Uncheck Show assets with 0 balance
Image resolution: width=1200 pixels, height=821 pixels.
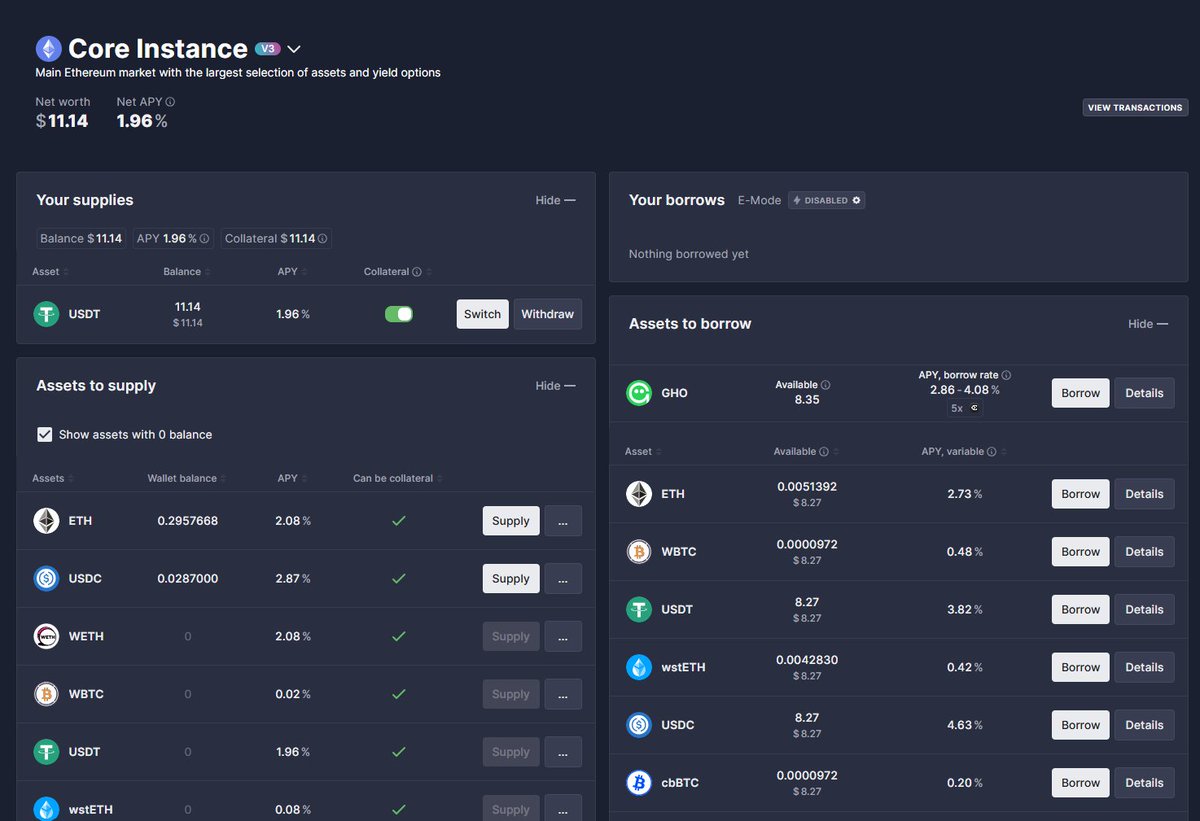tap(44, 434)
